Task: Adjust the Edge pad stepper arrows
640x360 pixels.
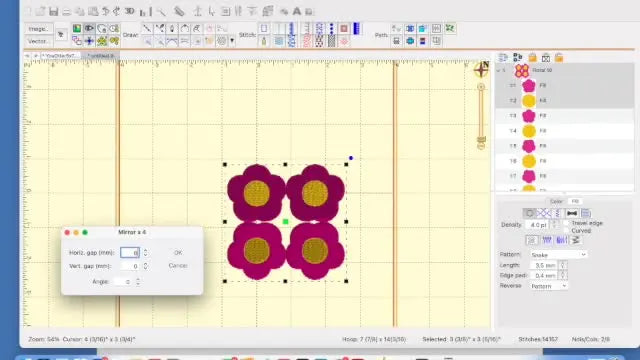Action: 563,276
